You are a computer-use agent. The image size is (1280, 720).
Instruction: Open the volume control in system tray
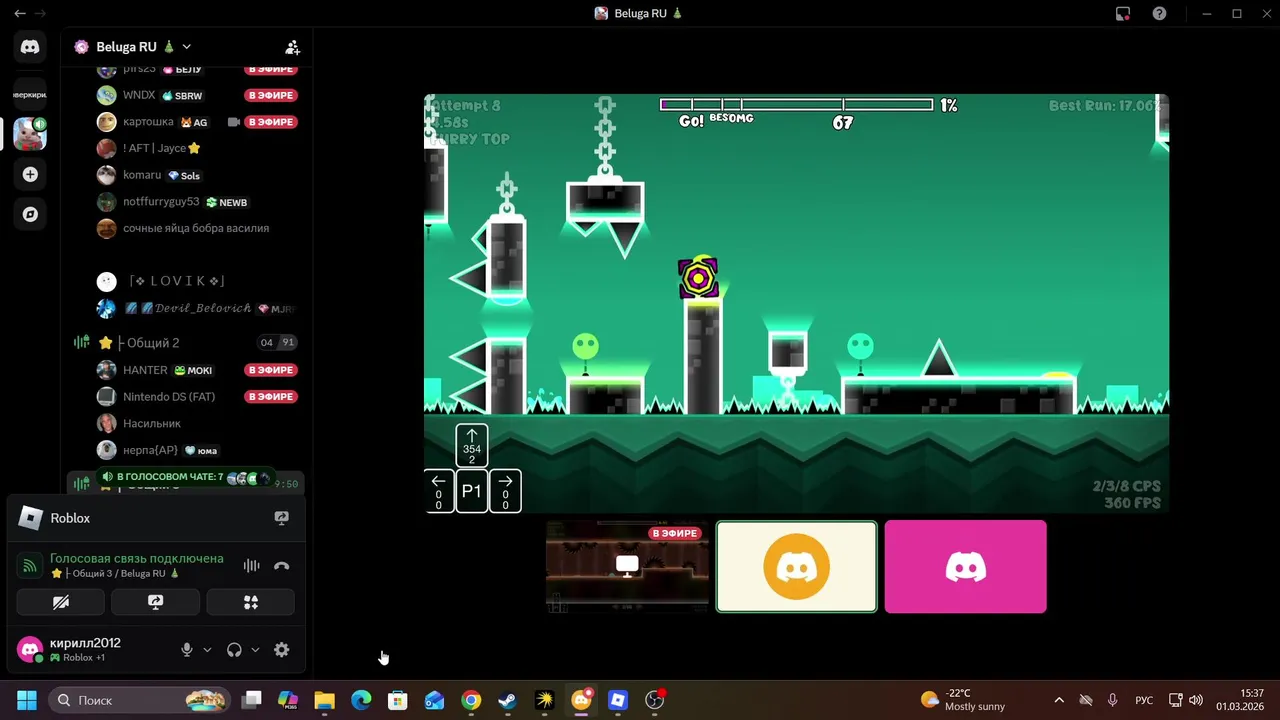point(1196,700)
